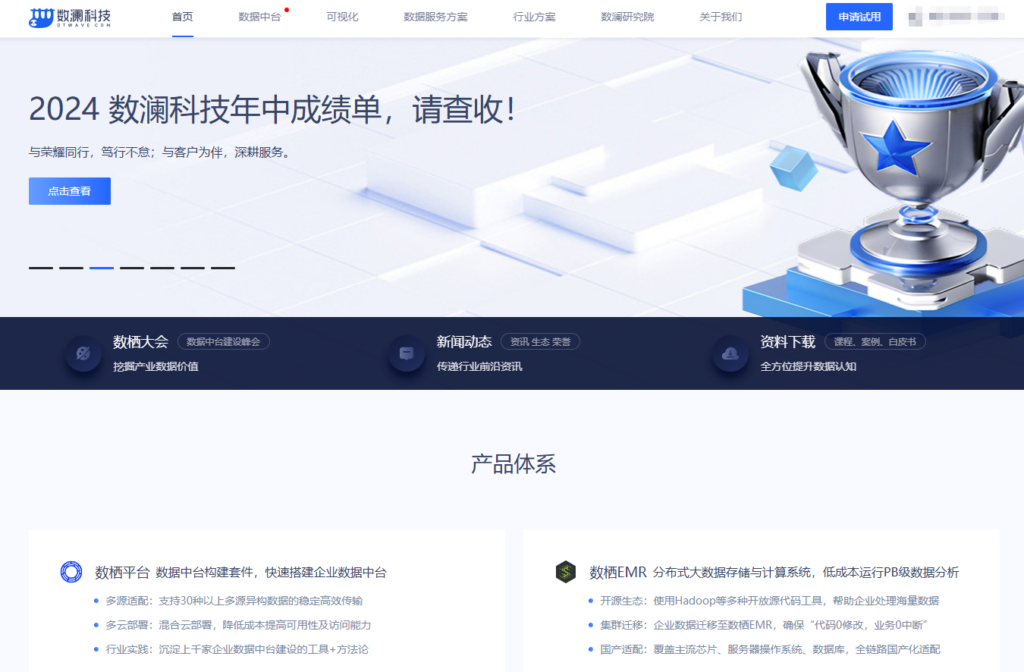Click the 数栖大会 circular icon
1024x672 pixels.
83,353
